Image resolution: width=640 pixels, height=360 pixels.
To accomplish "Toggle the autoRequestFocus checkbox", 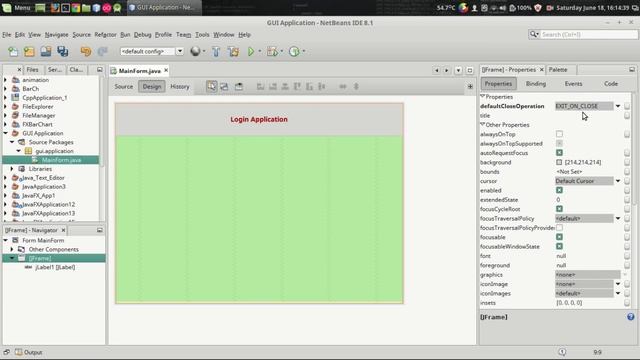I will 559,153.
